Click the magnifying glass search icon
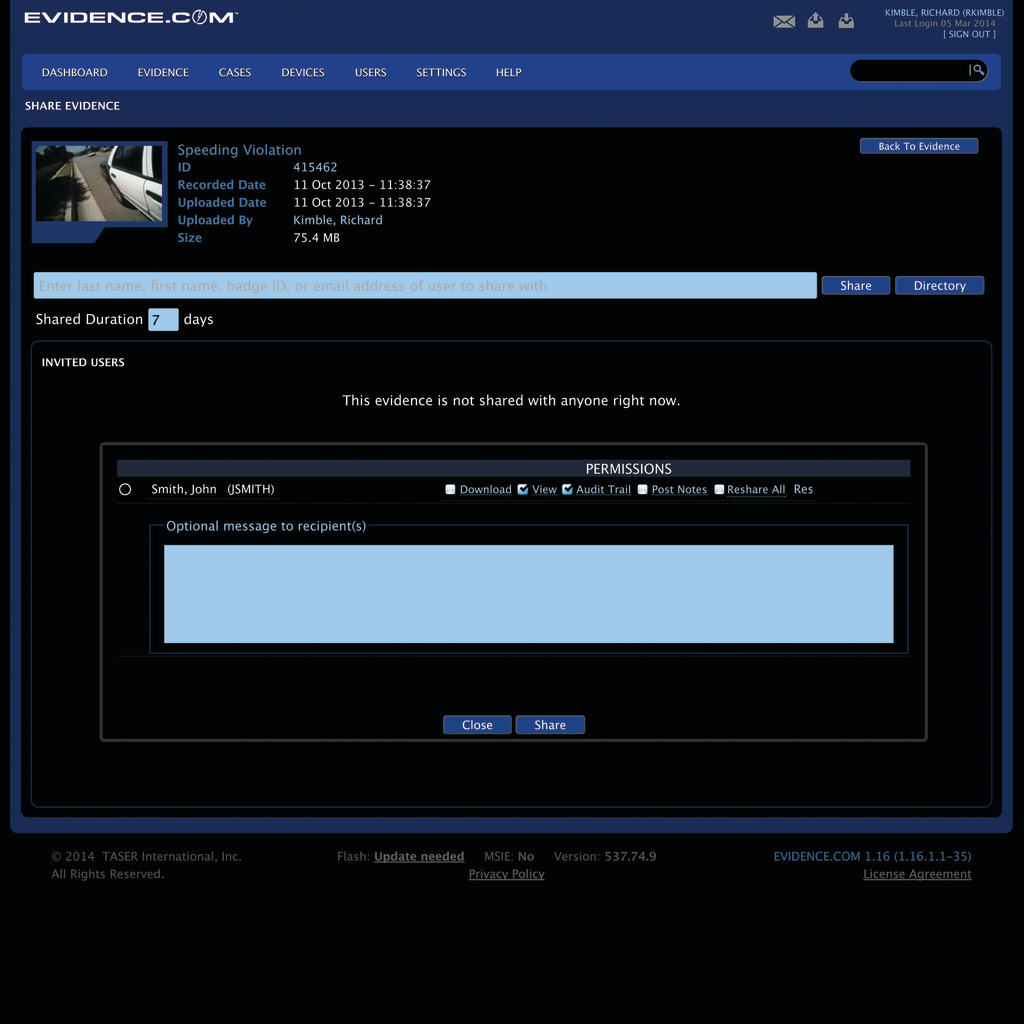This screenshot has height=1024, width=1024. click(x=977, y=70)
